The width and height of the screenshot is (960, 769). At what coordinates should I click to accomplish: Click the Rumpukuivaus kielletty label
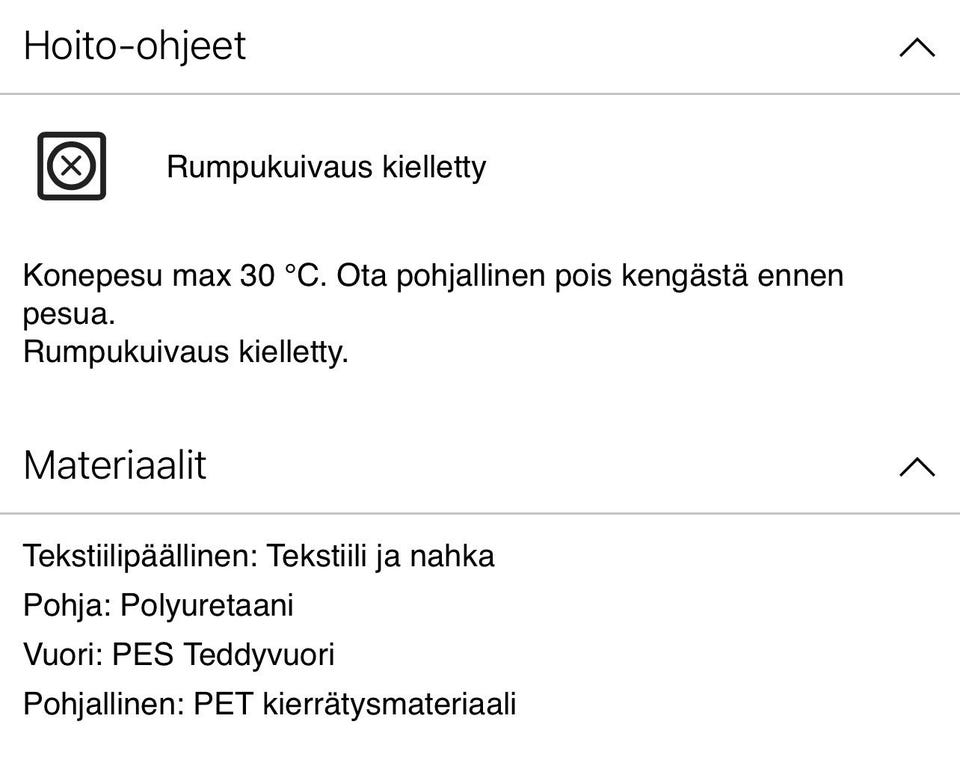pos(326,167)
